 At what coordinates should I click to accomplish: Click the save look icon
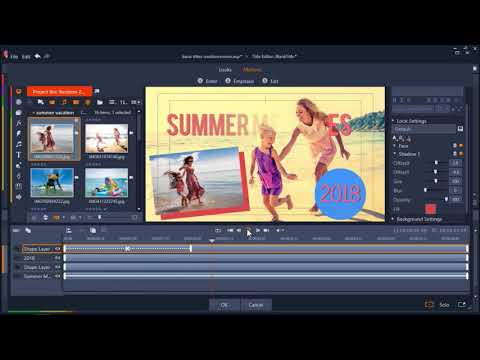point(460,129)
